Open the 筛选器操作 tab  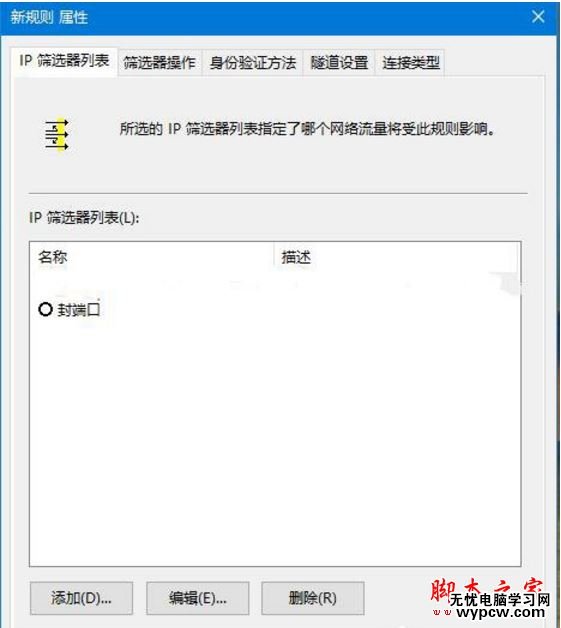159,62
